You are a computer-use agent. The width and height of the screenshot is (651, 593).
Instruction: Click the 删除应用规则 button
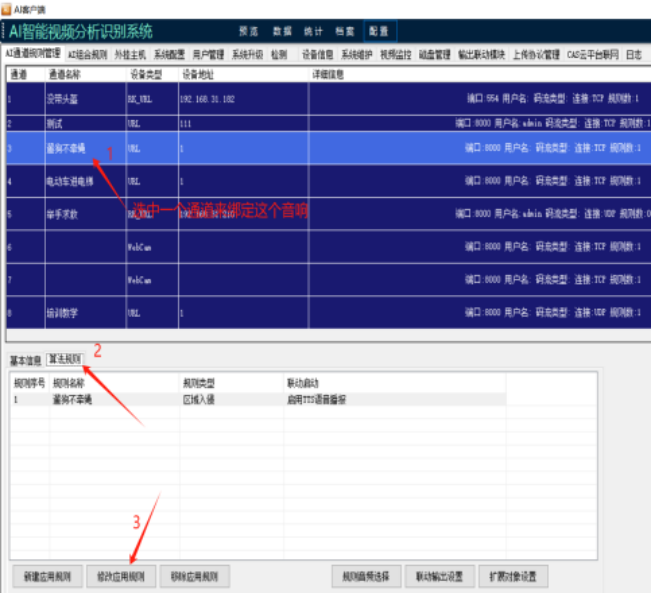(194, 576)
